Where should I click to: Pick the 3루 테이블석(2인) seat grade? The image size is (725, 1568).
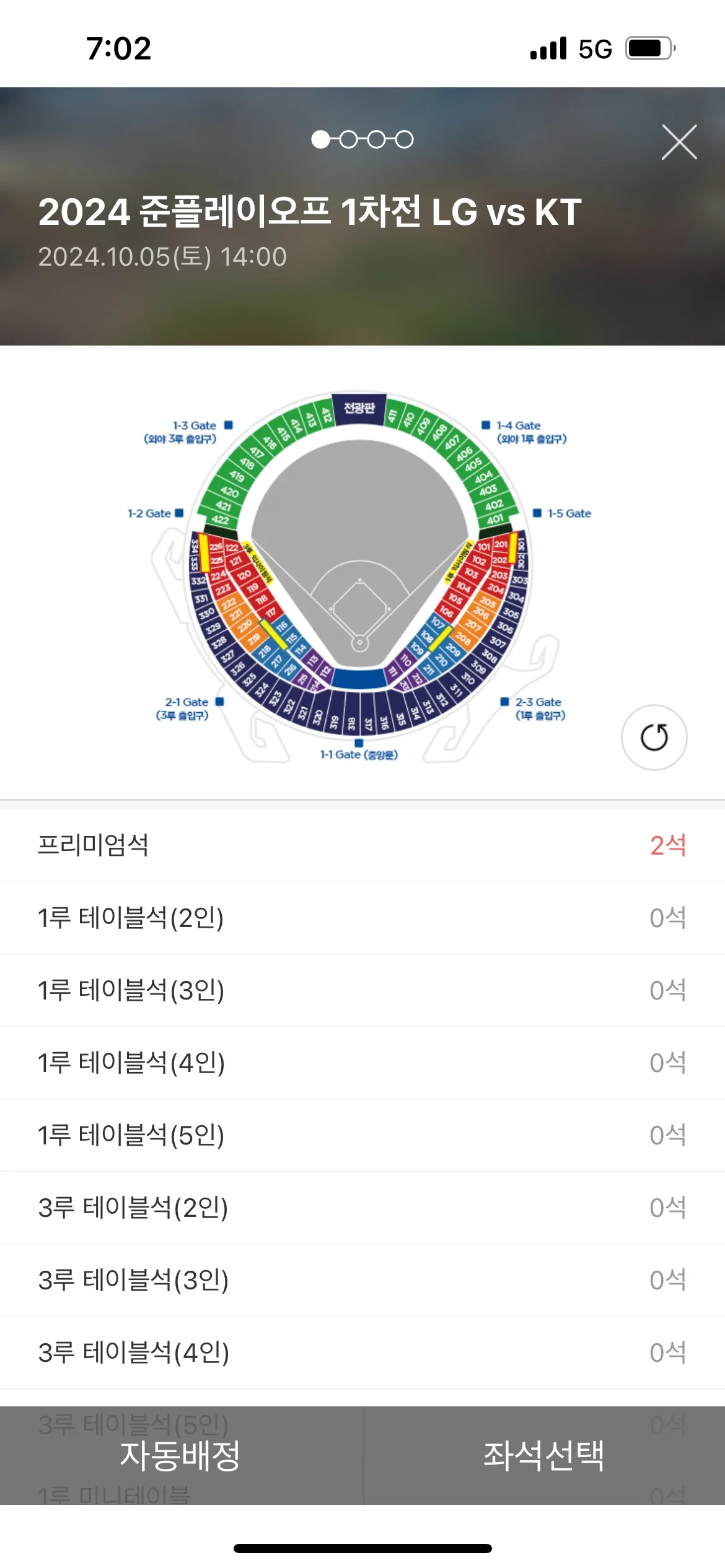coord(362,1208)
